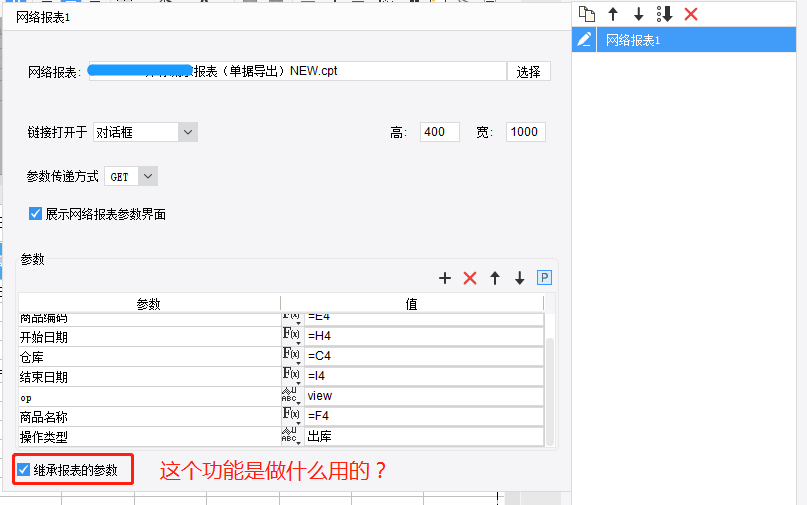Change value type for 商品名称 row
Viewport: 807px width, 505px height.
(291, 416)
